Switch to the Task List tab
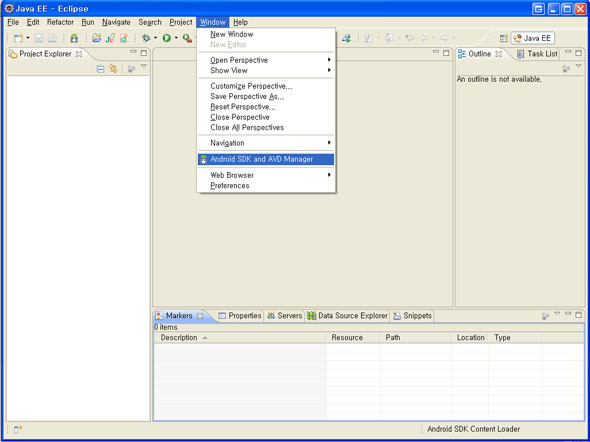Screen dimensions: 590x442 click(x=537, y=54)
